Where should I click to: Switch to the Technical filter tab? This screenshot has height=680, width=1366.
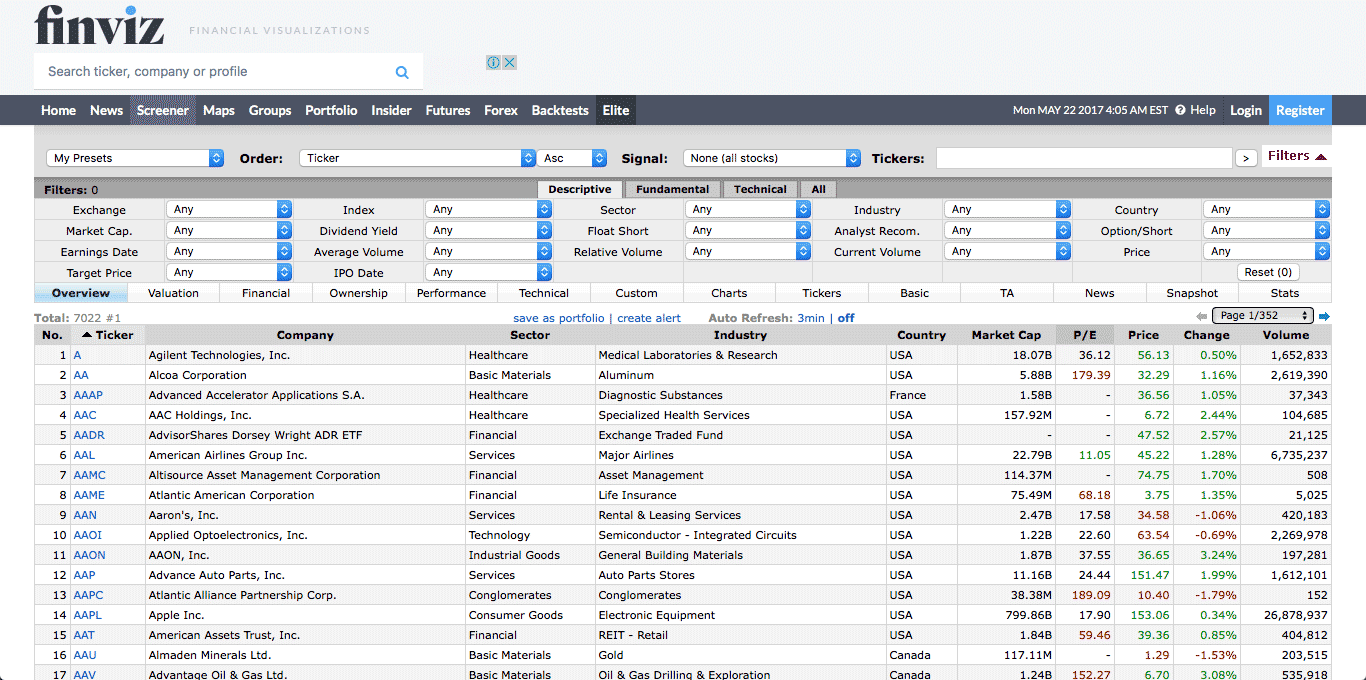point(760,189)
